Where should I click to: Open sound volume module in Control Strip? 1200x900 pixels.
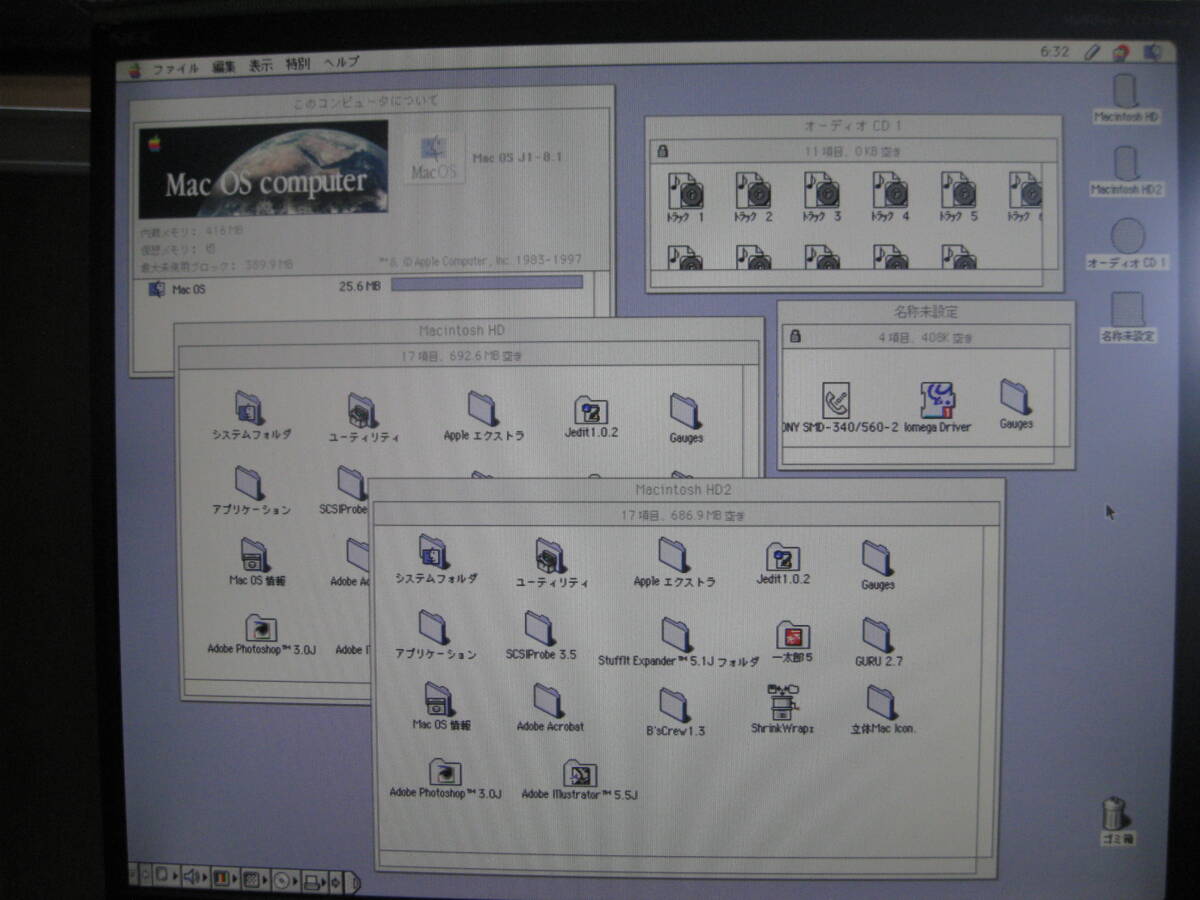point(195,879)
